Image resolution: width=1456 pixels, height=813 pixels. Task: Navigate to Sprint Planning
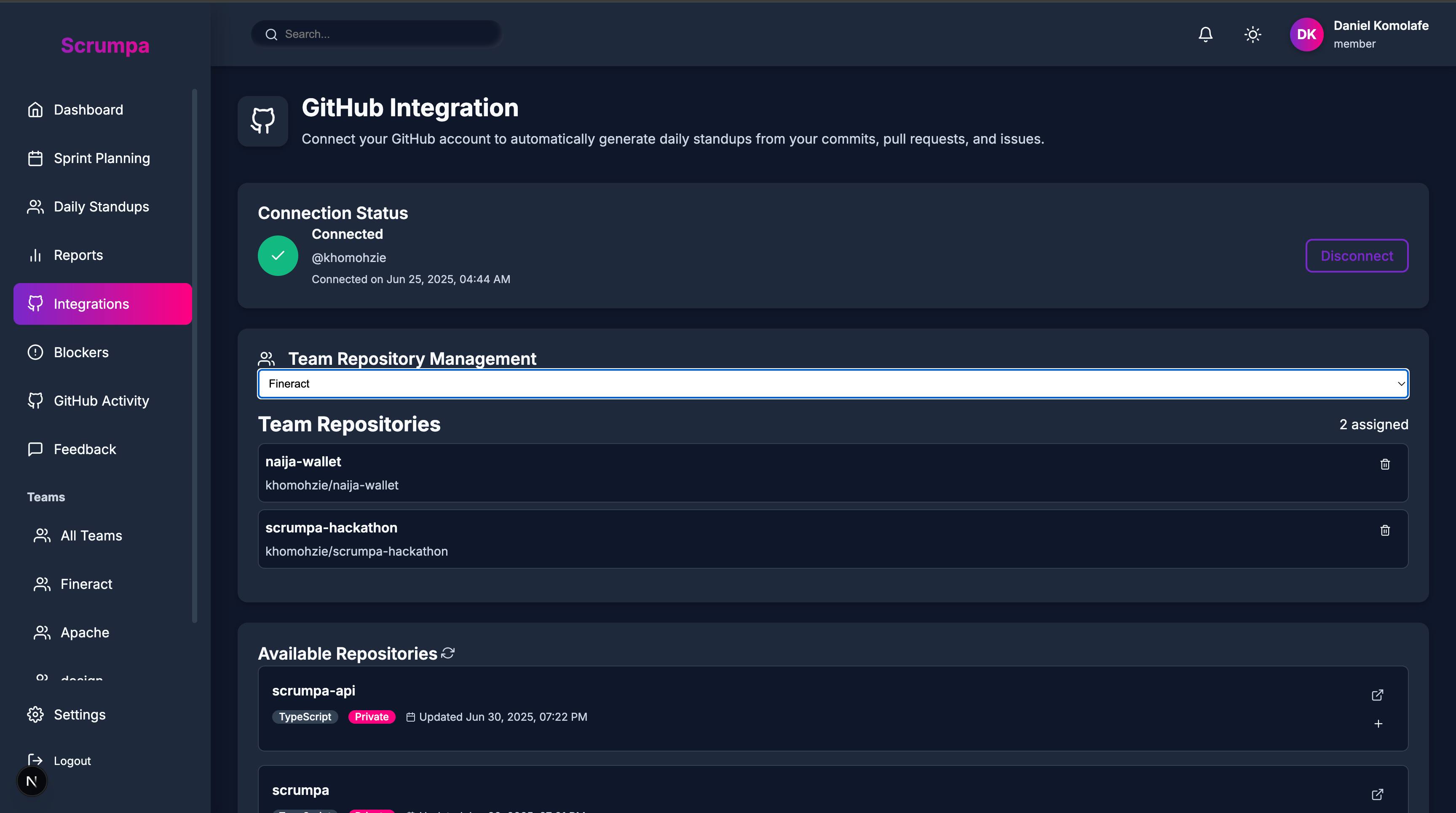102,158
